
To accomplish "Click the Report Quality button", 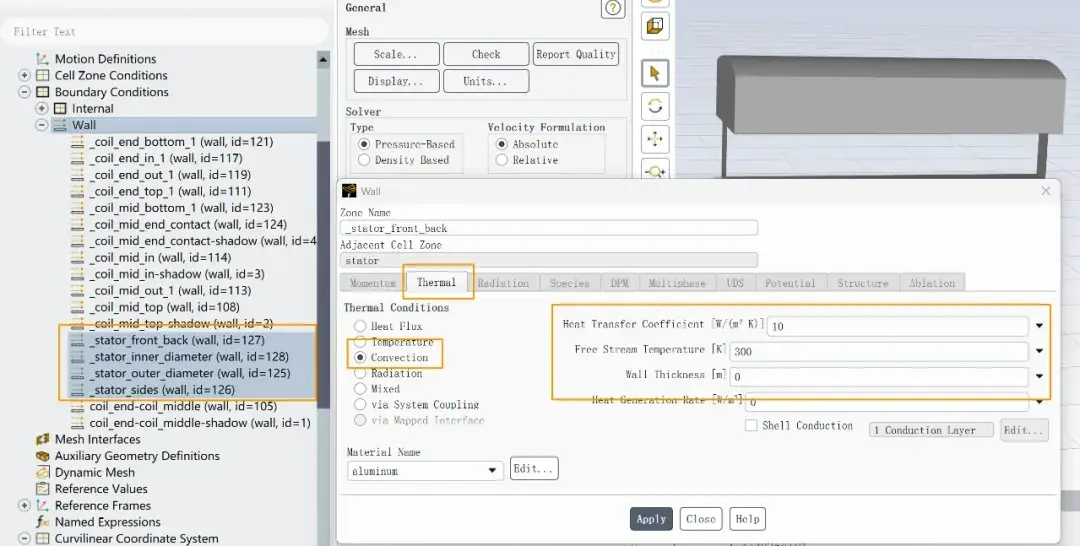I will tap(576, 54).
